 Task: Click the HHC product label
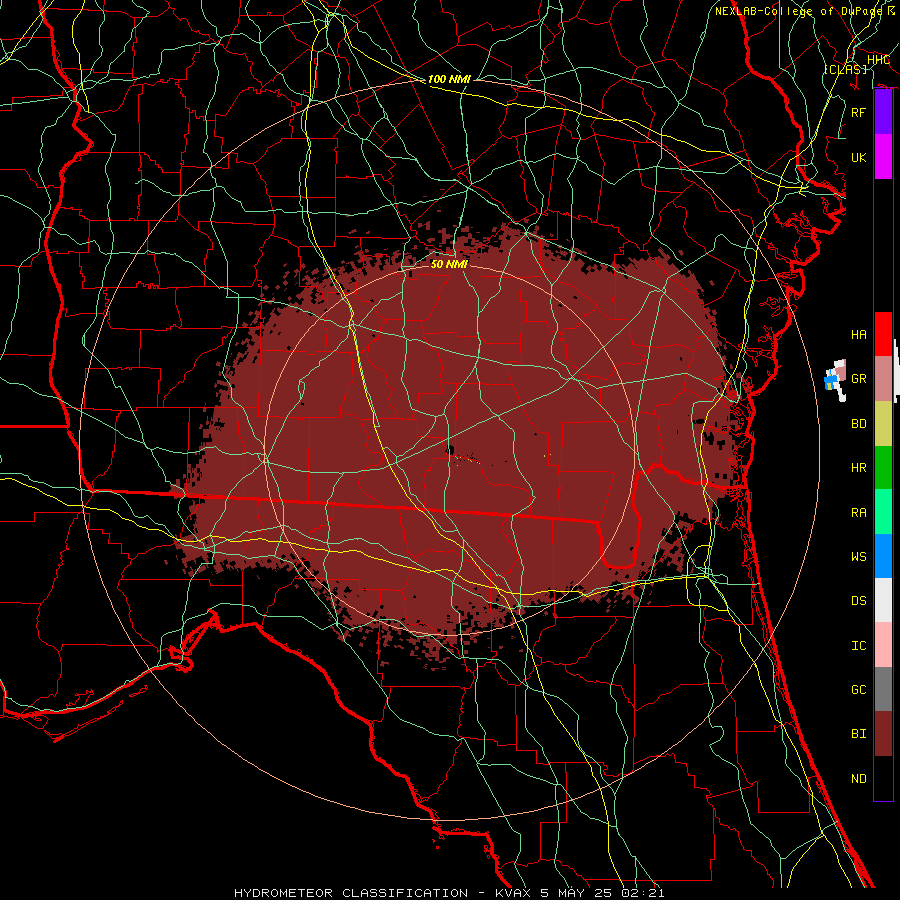coord(878,60)
